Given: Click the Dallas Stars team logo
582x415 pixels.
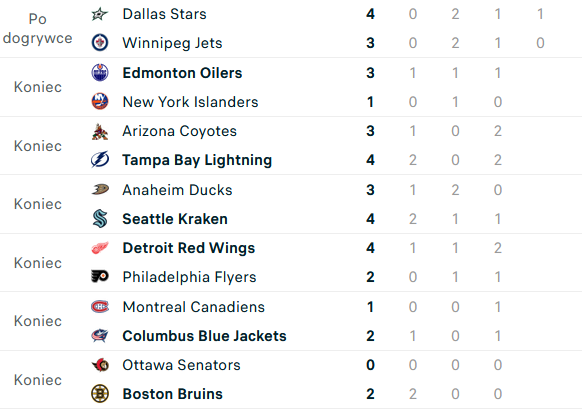Looking at the screenshot, I should [99, 14].
